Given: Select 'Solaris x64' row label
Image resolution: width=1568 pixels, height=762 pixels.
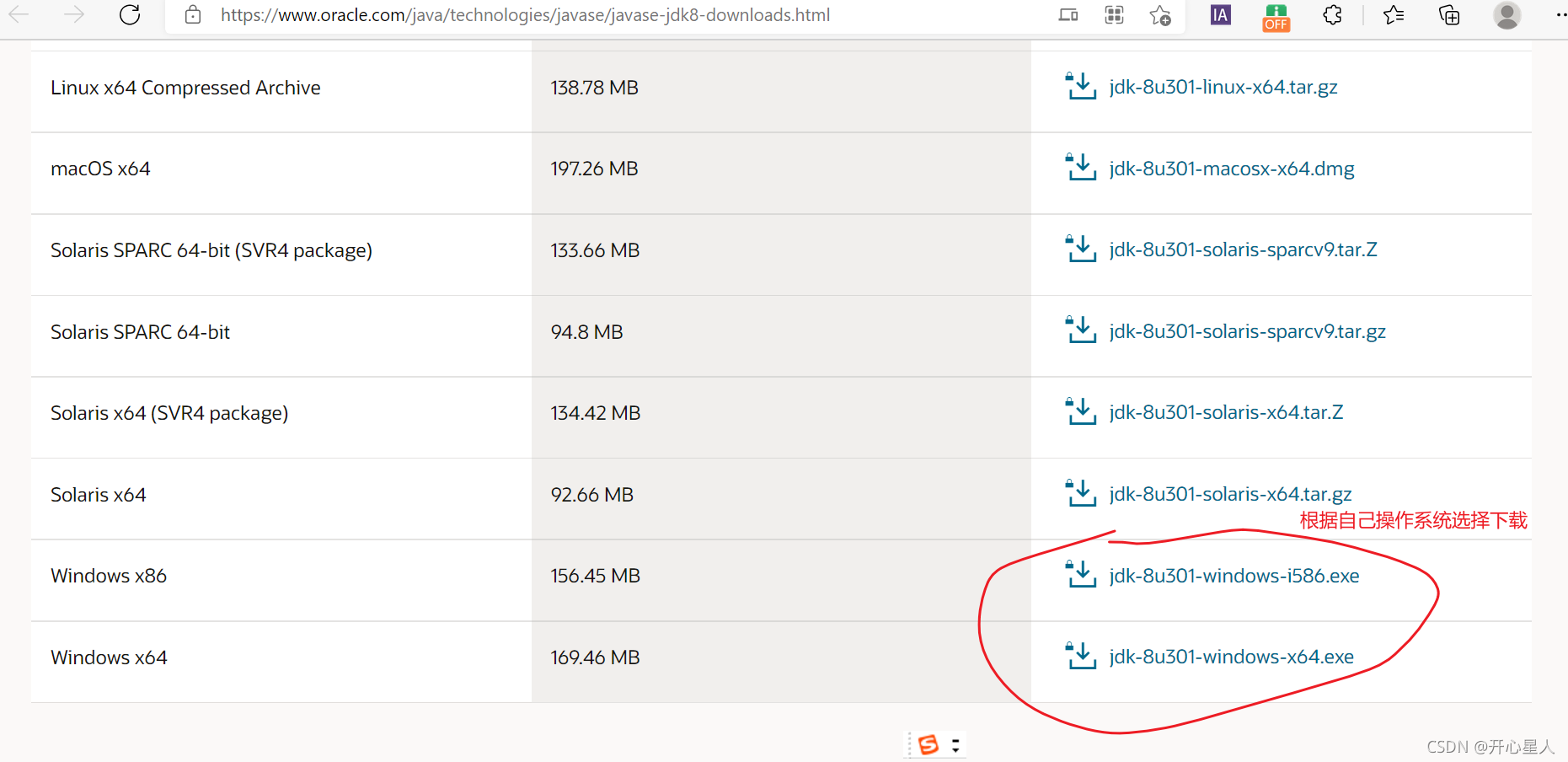Looking at the screenshot, I should click(x=99, y=495).
